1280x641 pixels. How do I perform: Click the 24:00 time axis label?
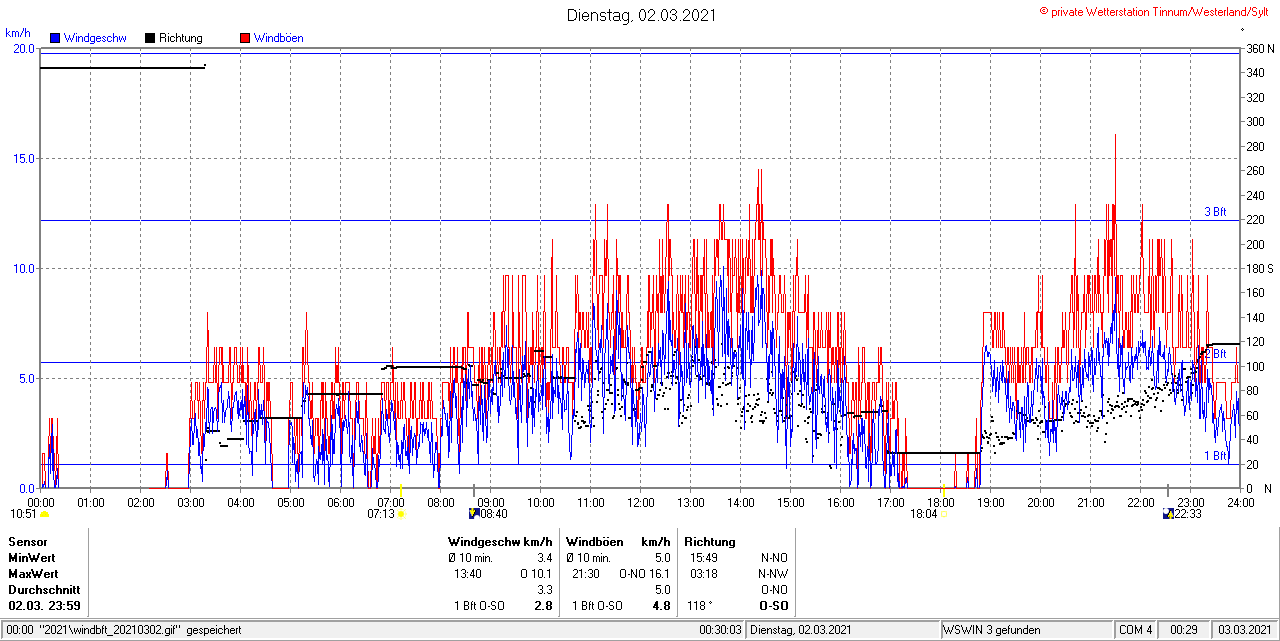1241,501
